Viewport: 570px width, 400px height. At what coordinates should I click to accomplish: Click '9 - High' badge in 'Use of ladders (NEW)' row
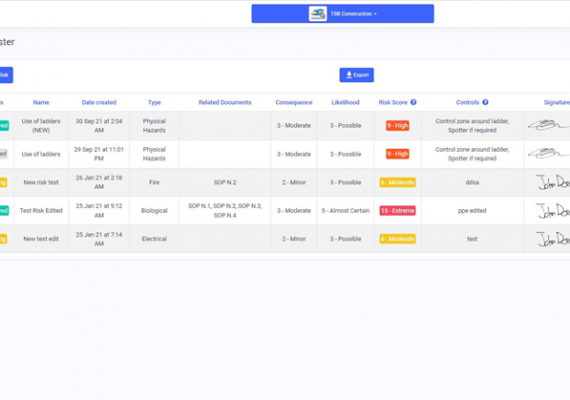point(398,126)
